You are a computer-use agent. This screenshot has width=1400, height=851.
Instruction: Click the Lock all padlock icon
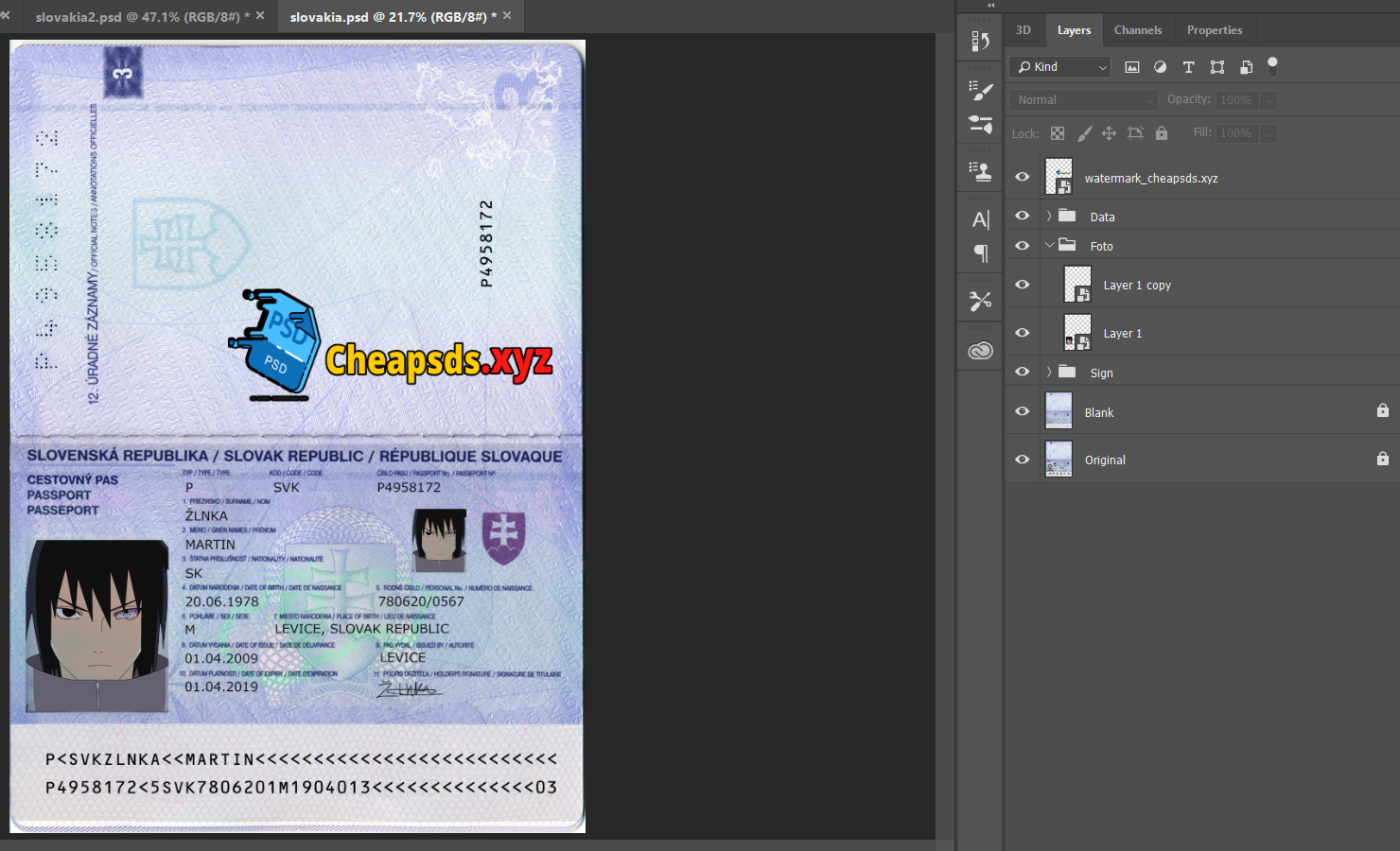(x=1162, y=133)
